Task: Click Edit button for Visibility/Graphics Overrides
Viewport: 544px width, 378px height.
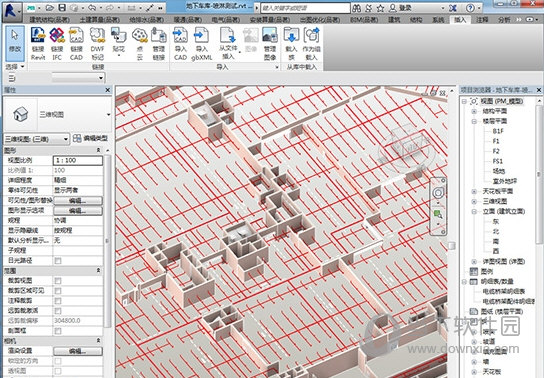Action: (78, 200)
